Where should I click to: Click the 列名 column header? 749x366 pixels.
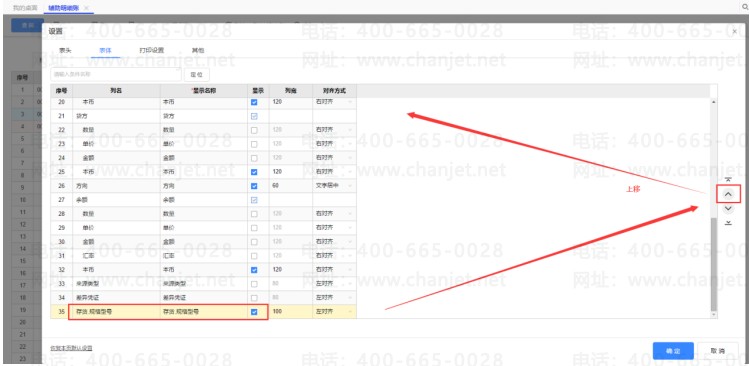[116, 90]
